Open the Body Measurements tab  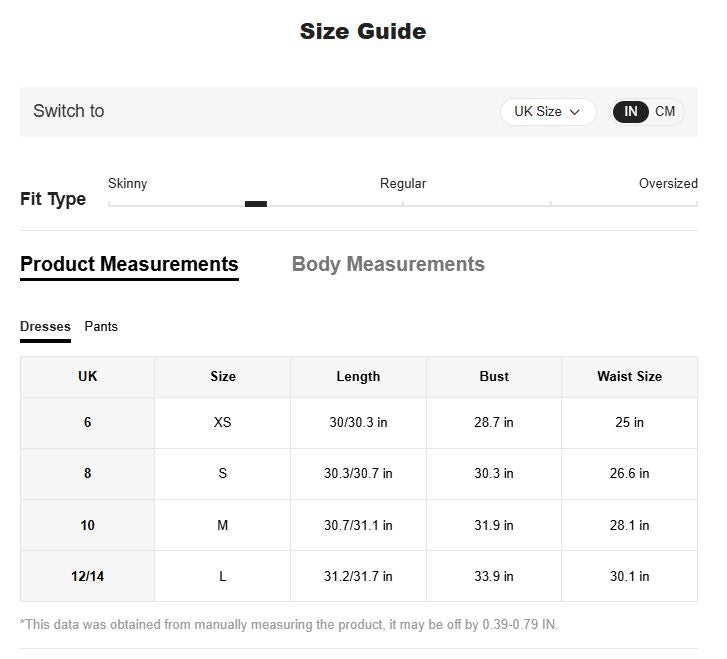[x=388, y=264]
